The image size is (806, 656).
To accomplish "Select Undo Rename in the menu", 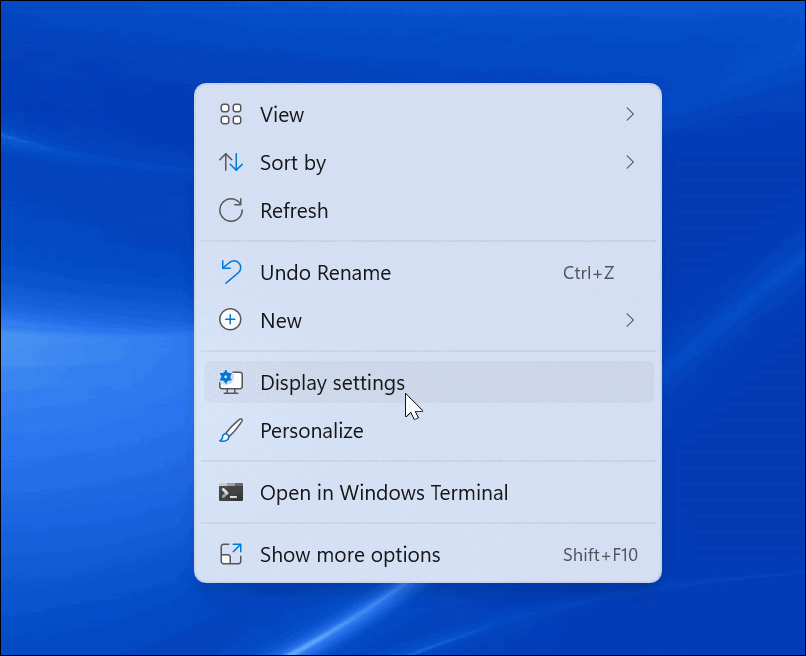I will (428, 272).
